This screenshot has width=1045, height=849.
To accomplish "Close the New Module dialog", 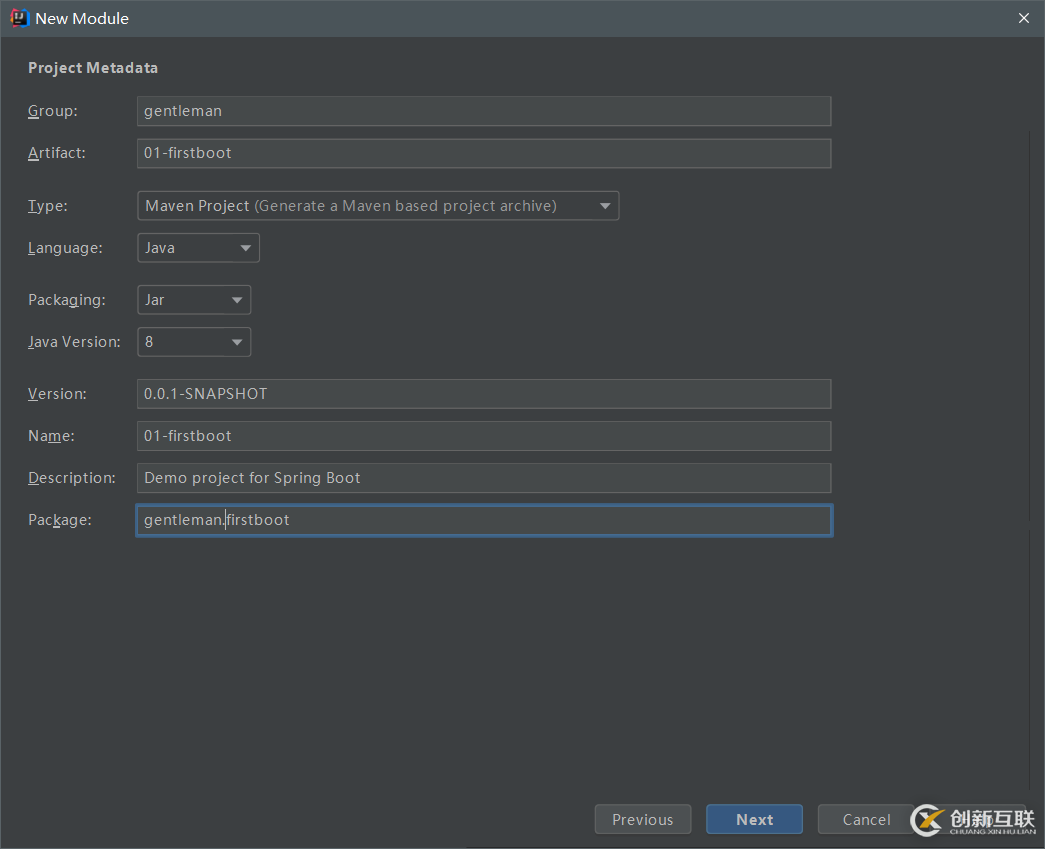I will point(1023,18).
